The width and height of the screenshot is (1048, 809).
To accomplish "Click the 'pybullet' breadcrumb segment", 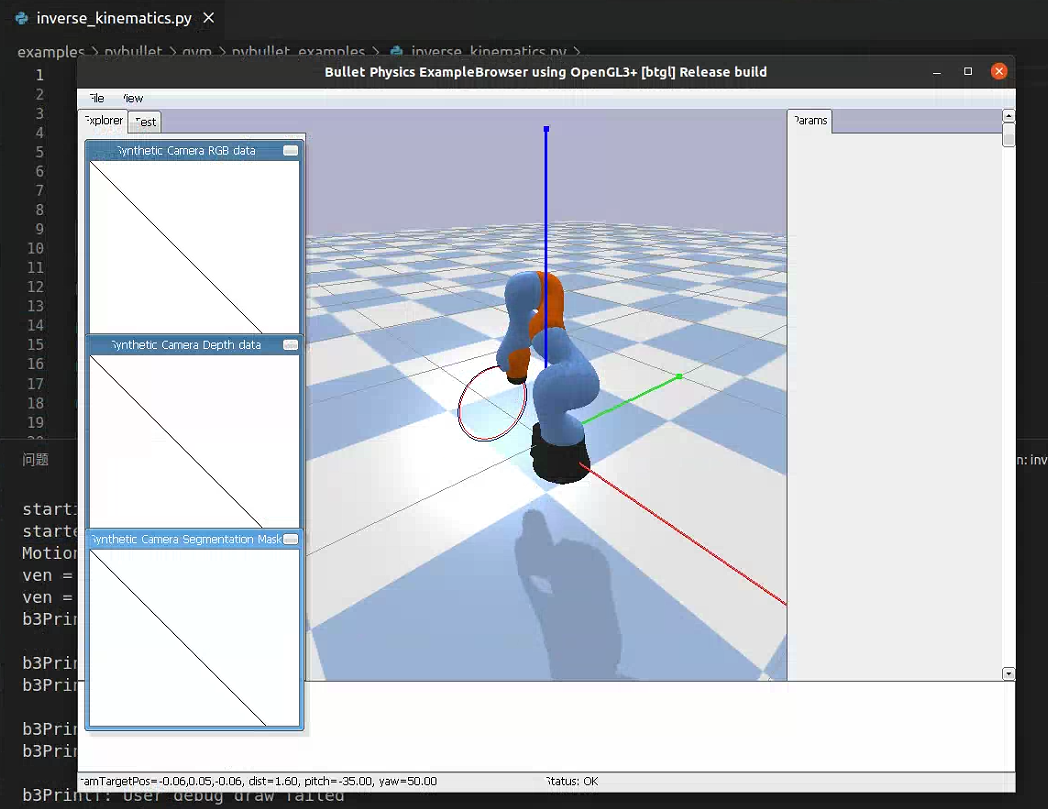I will coord(132,52).
